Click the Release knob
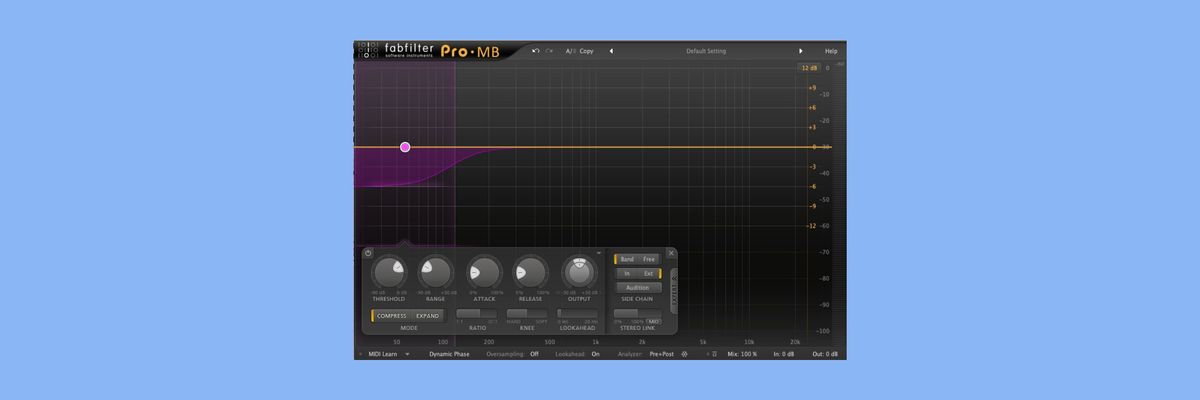Screen dimensions: 1200x400 531,272
